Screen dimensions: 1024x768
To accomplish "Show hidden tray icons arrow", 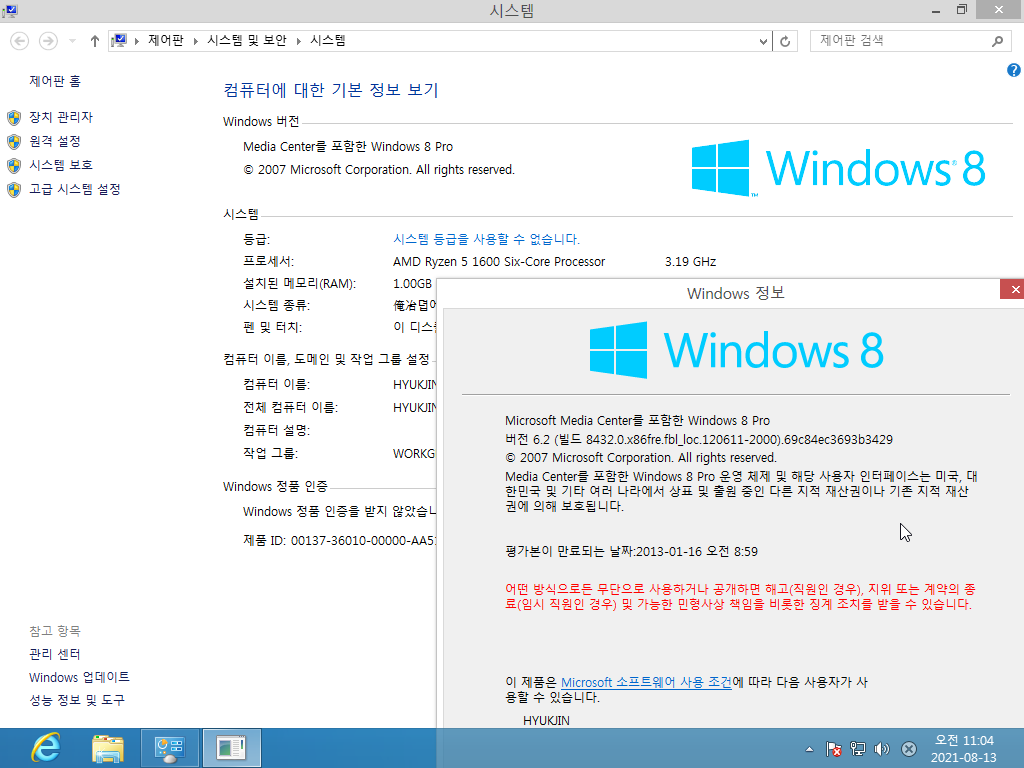I will click(x=809, y=749).
